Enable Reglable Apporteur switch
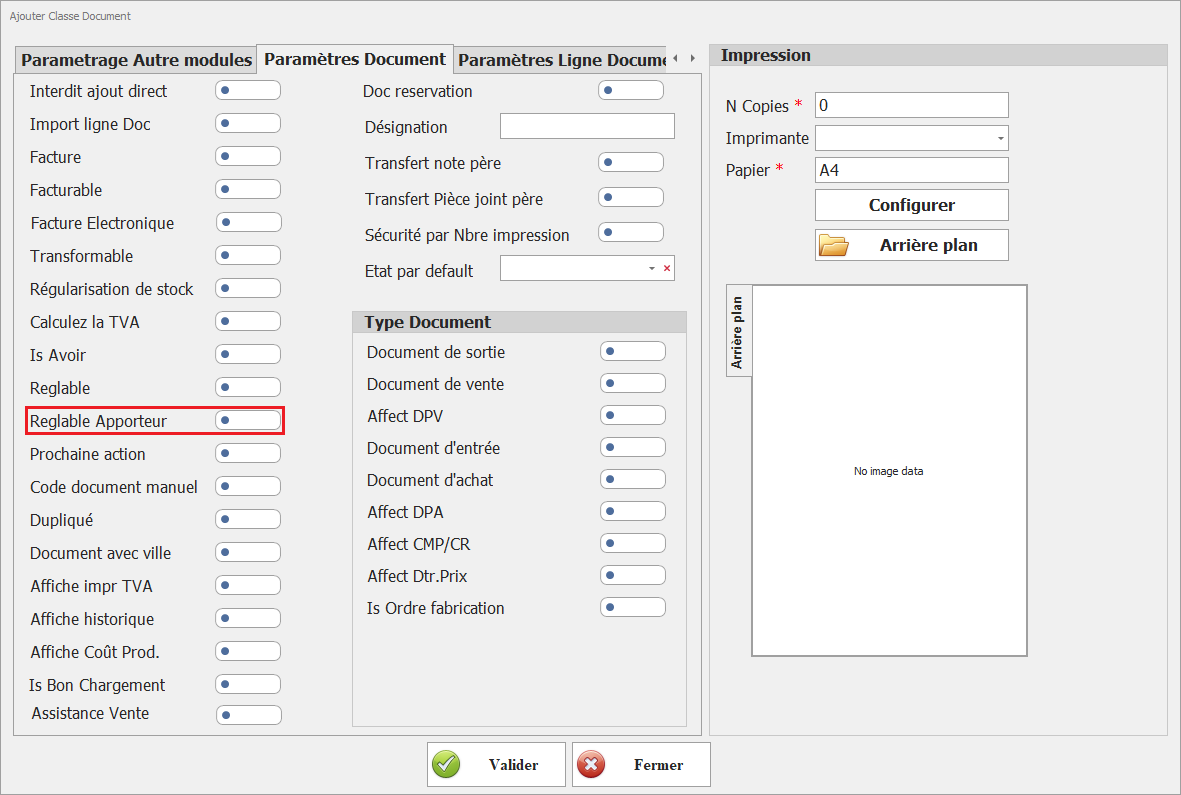 pyautogui.click(x=248, y=420)
